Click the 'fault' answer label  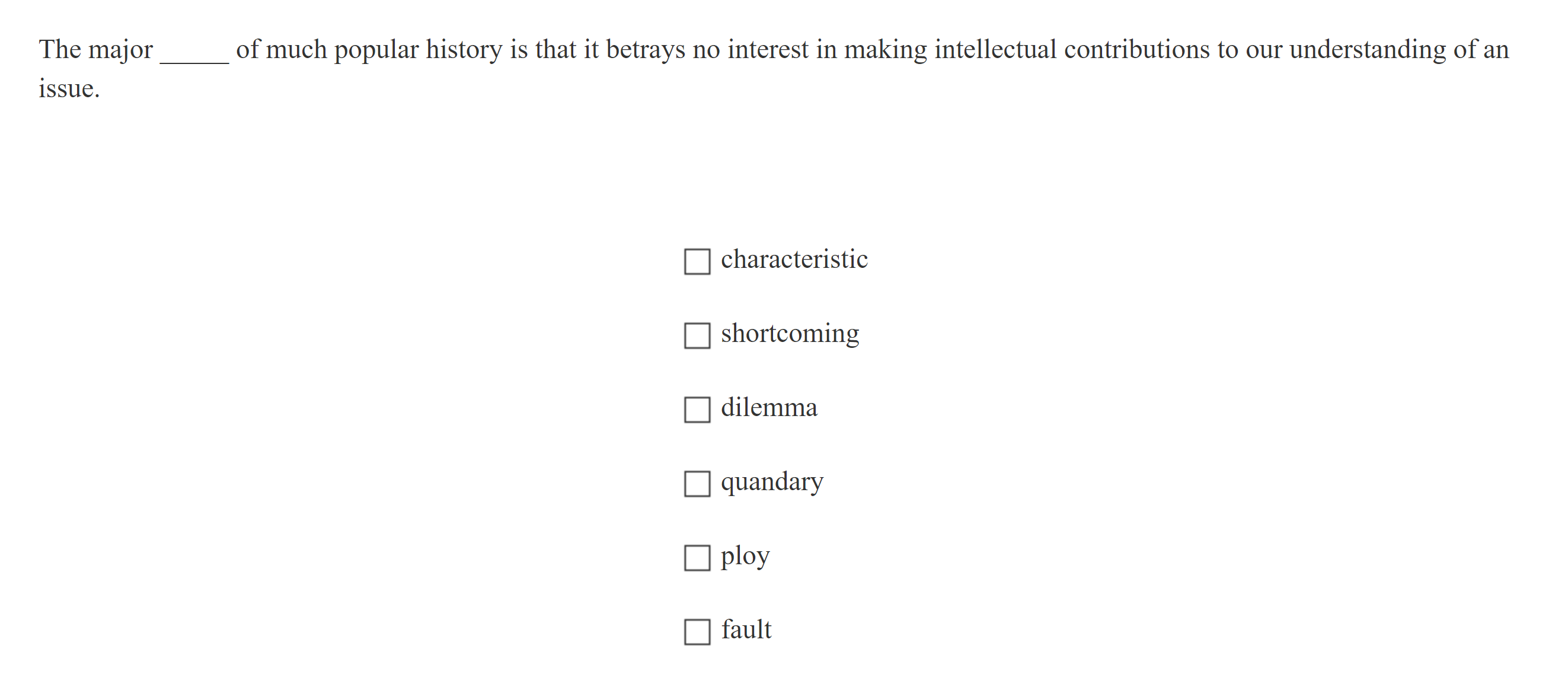tap(746, 630)
